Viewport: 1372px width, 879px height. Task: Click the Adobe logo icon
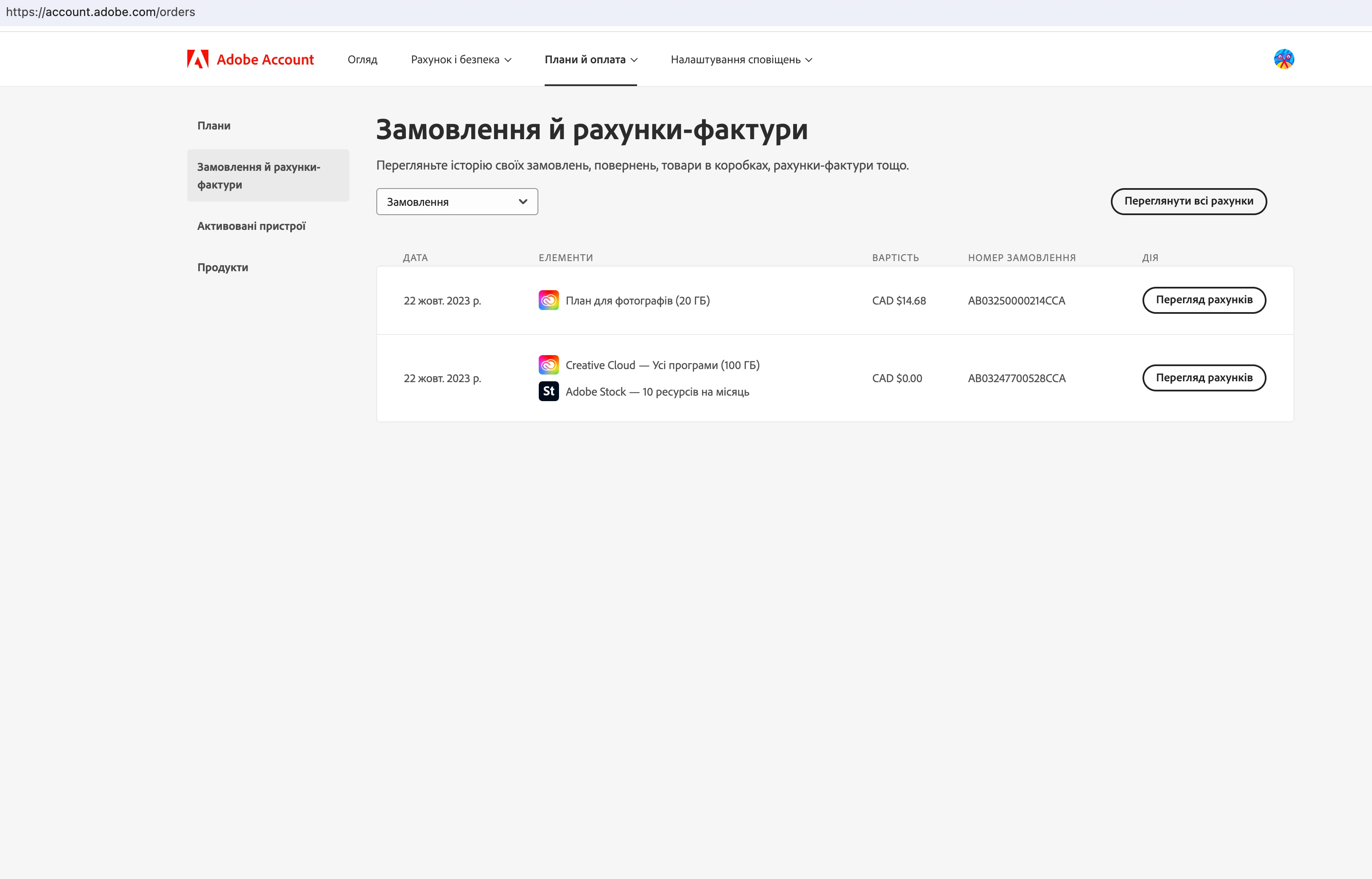(197, 59)
